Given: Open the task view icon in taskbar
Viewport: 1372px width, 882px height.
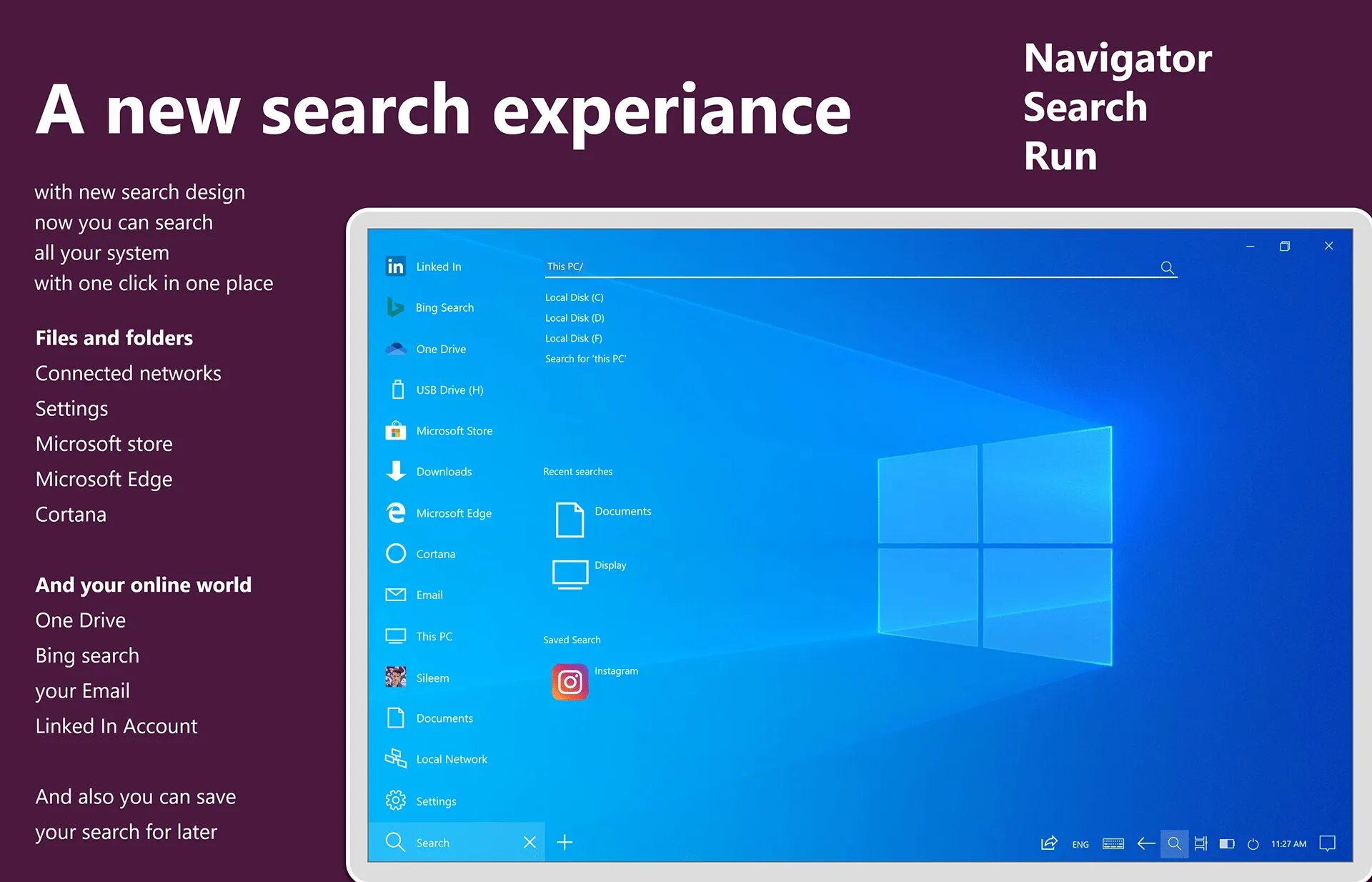Looking at the screenshot, I should (1200, 843).
